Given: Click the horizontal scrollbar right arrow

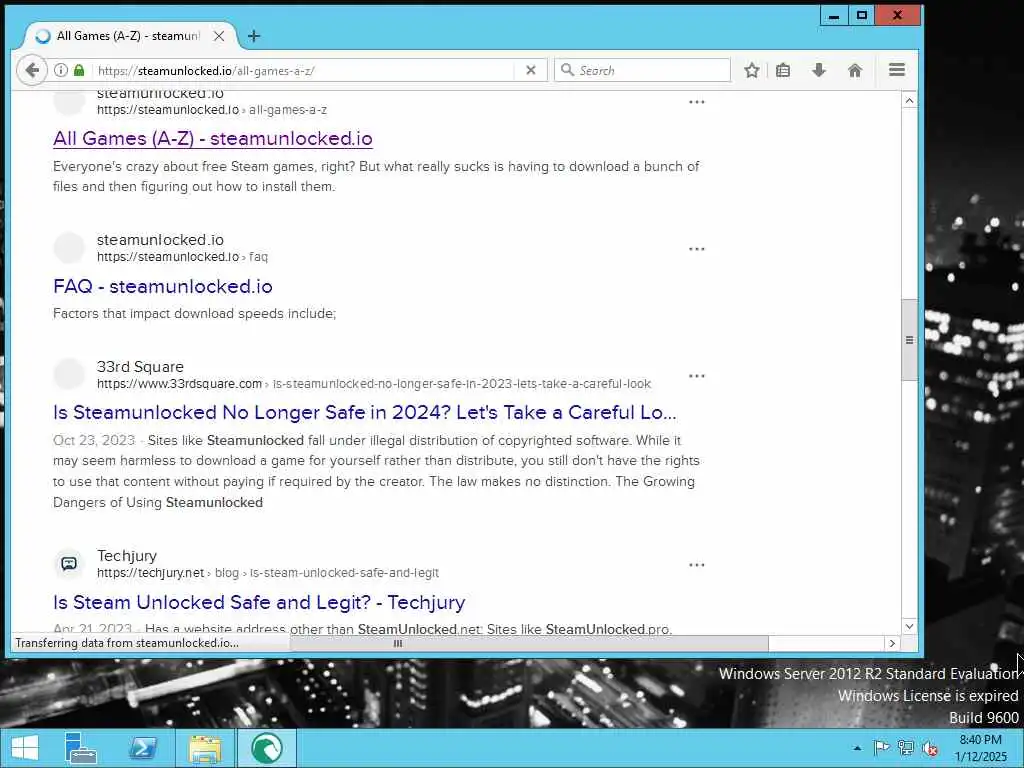Looking at the screenshot, I should tap(892, 643).
